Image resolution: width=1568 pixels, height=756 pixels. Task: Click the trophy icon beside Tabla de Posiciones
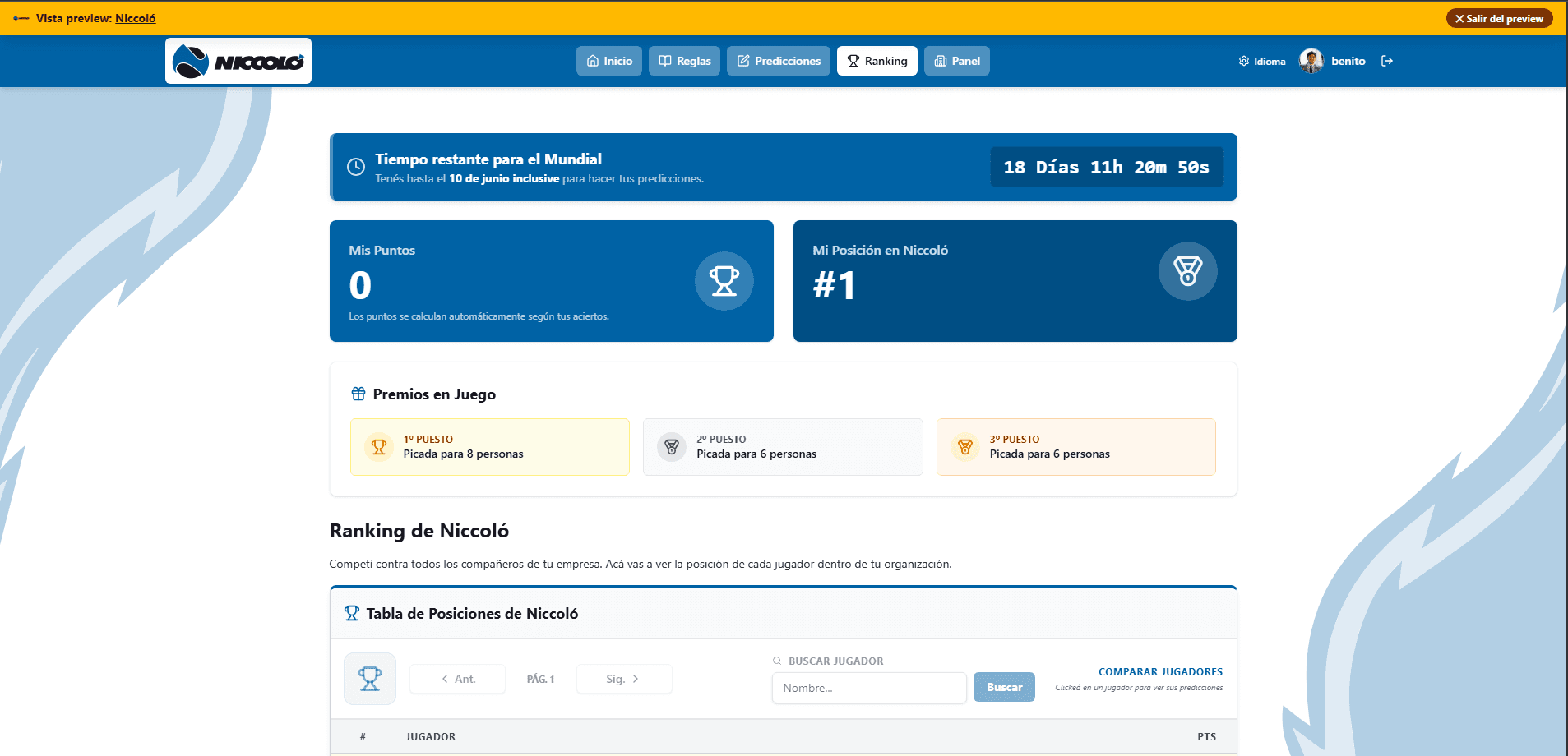(352, 613)
